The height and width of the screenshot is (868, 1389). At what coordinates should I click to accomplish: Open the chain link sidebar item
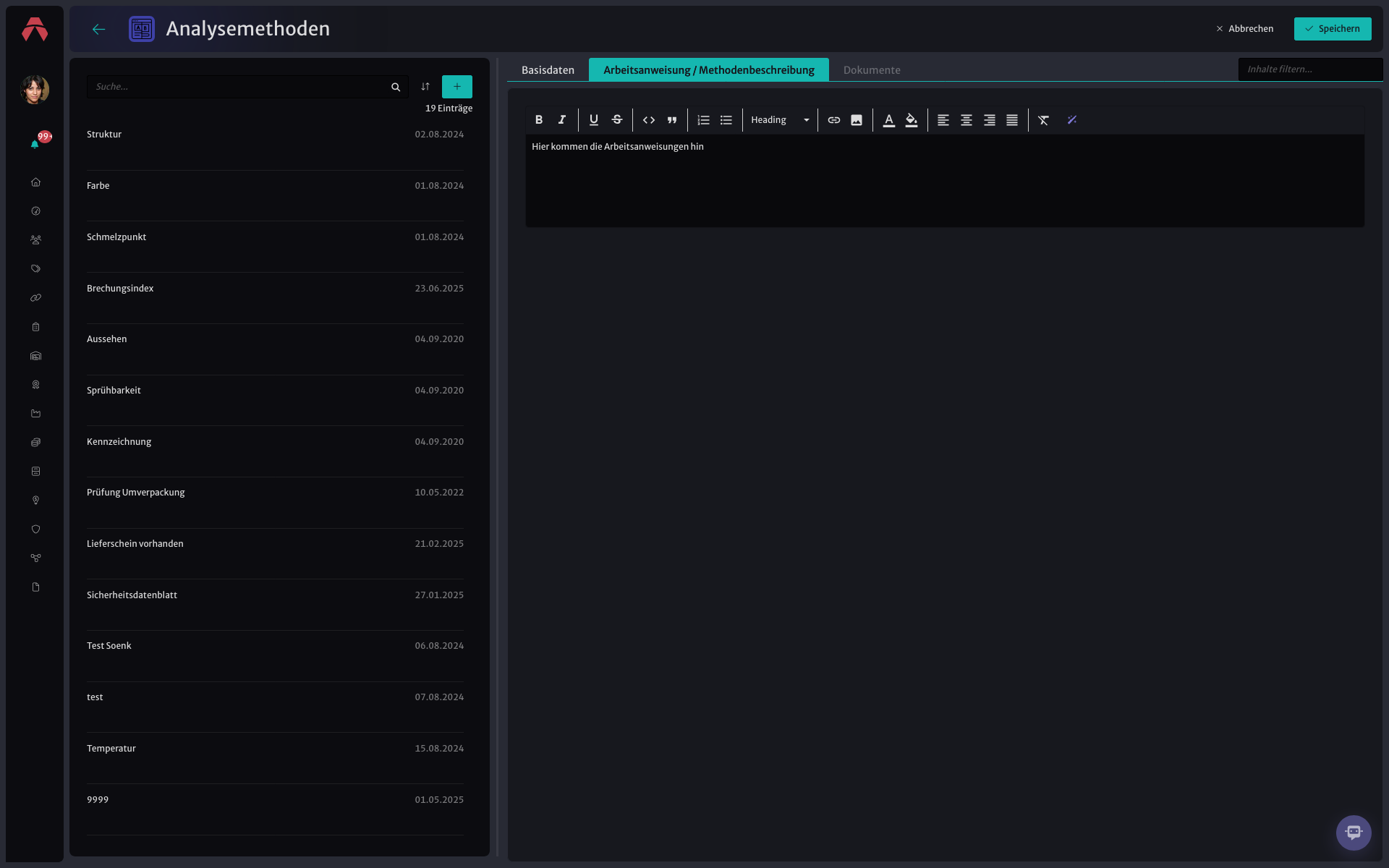(x=35, y=298)
